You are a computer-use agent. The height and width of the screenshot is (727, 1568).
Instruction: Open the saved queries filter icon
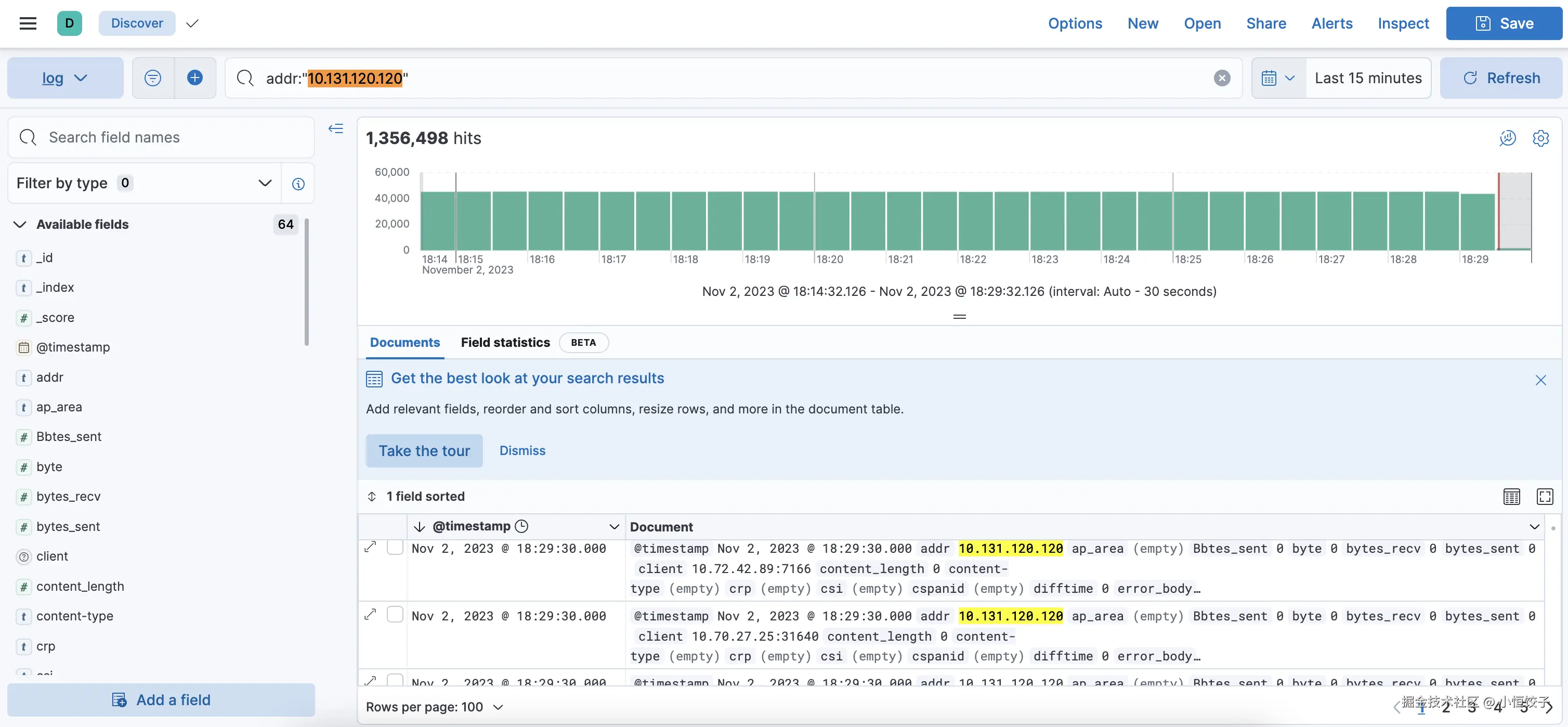pyautogui.click(x=153, y=78)
